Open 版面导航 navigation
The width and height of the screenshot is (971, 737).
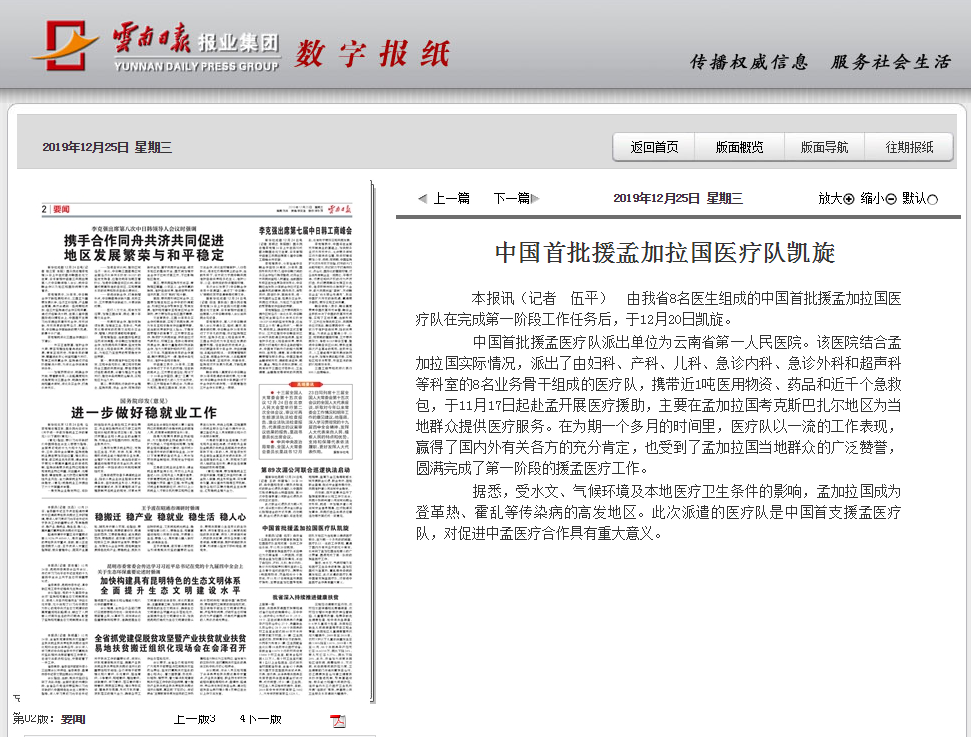(x=824, y=147)
